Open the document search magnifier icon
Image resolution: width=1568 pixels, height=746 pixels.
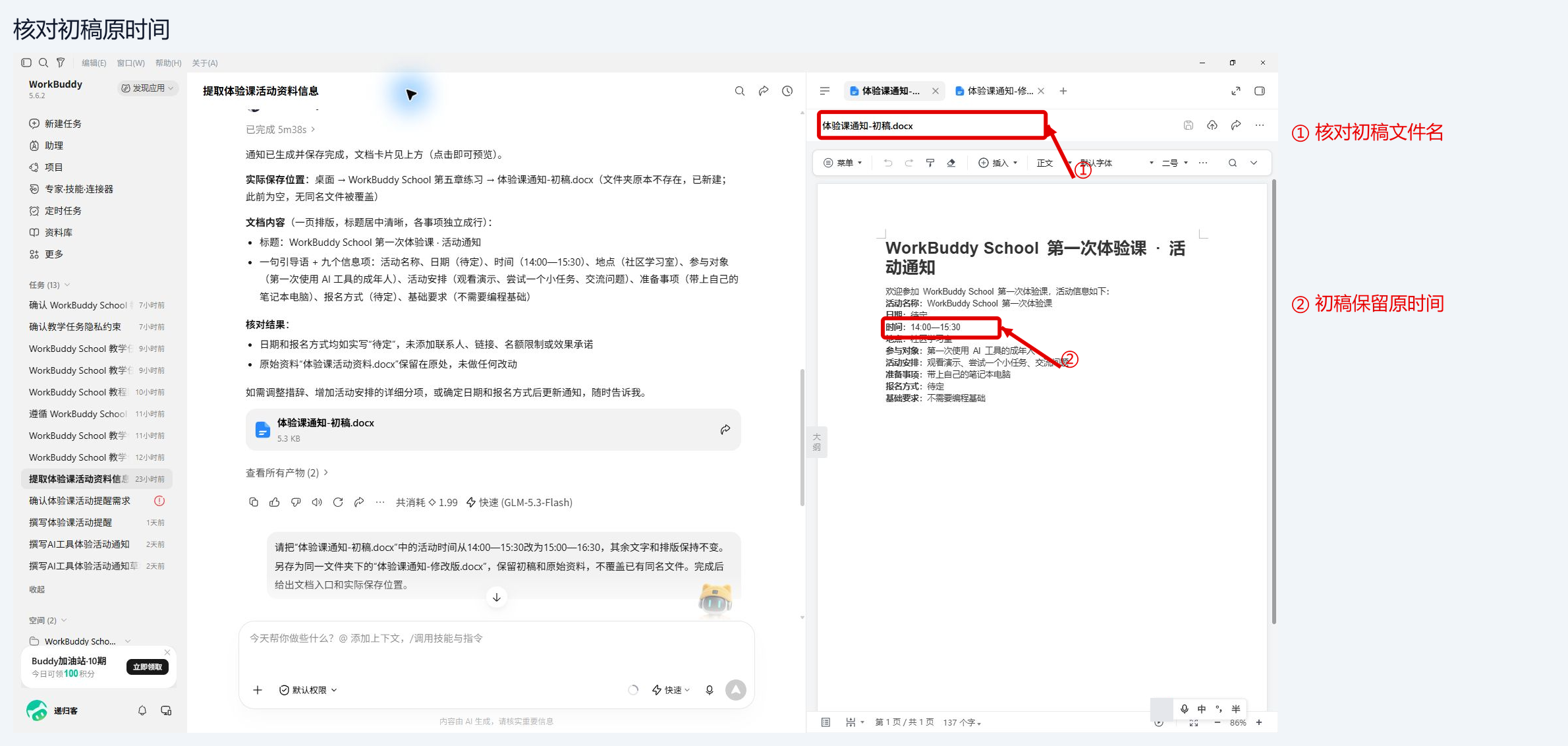coord(1233,163)
